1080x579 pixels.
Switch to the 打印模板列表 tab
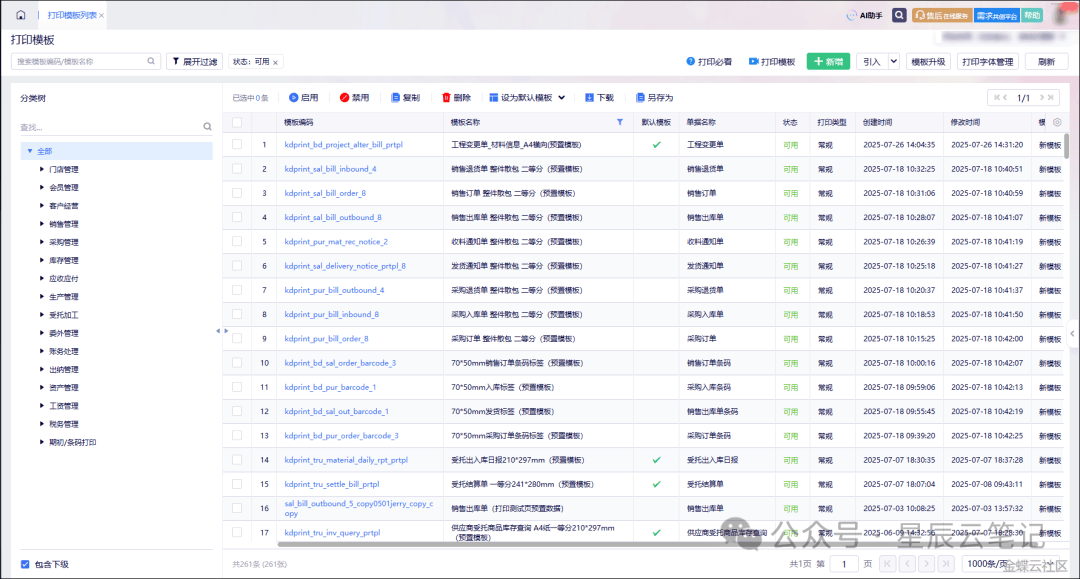click(72, 15)
